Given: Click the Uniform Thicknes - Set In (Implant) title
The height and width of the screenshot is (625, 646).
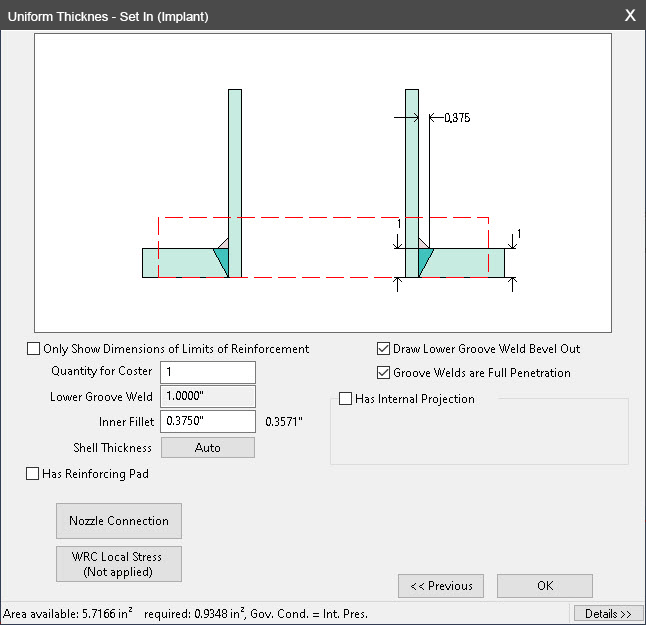Looking at the screenshot, I should 108,16.
